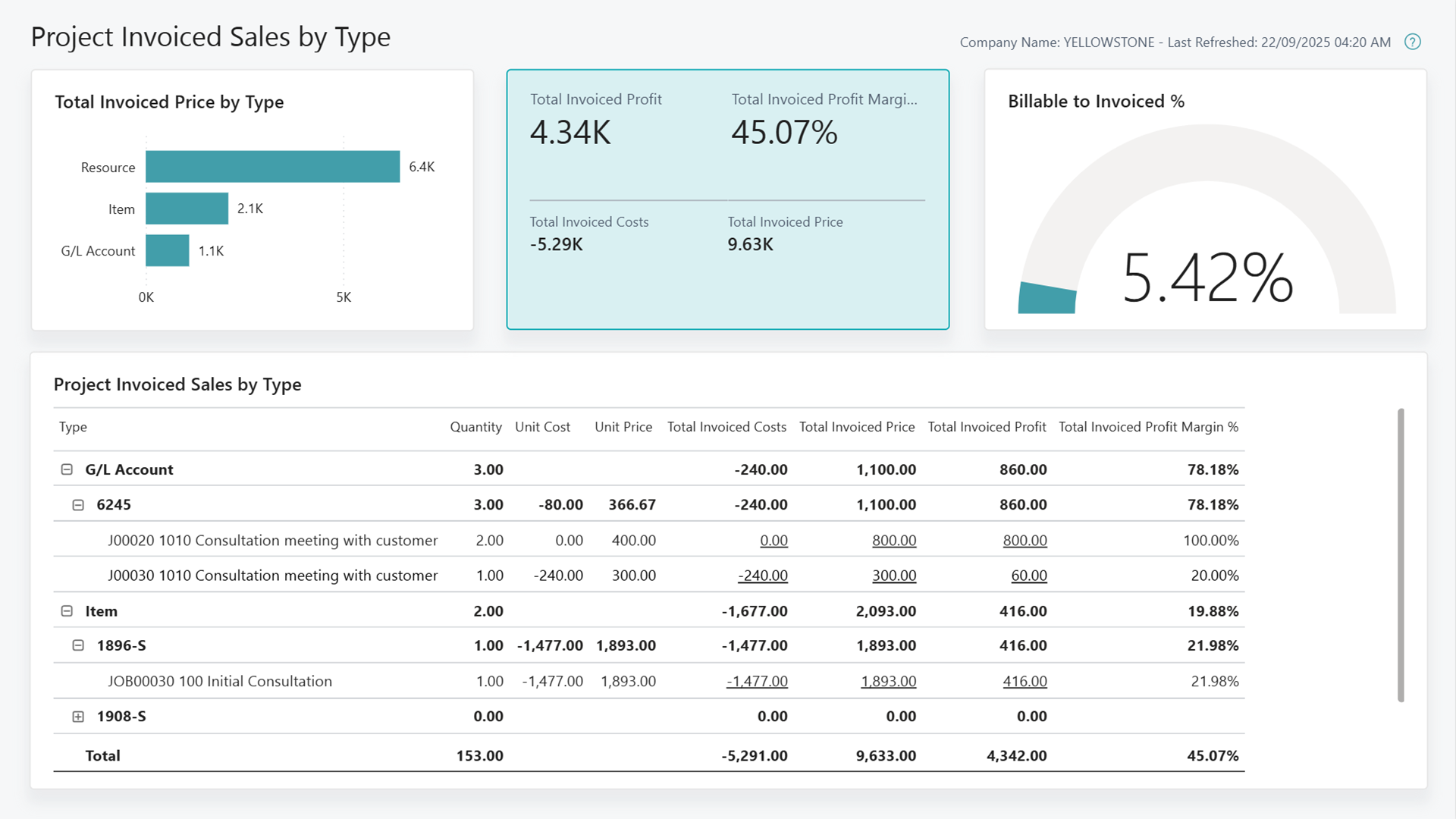Screen dimensions: 1456x819
Task: Open the help icon next to refresh time
Action: coord(1412,42)
